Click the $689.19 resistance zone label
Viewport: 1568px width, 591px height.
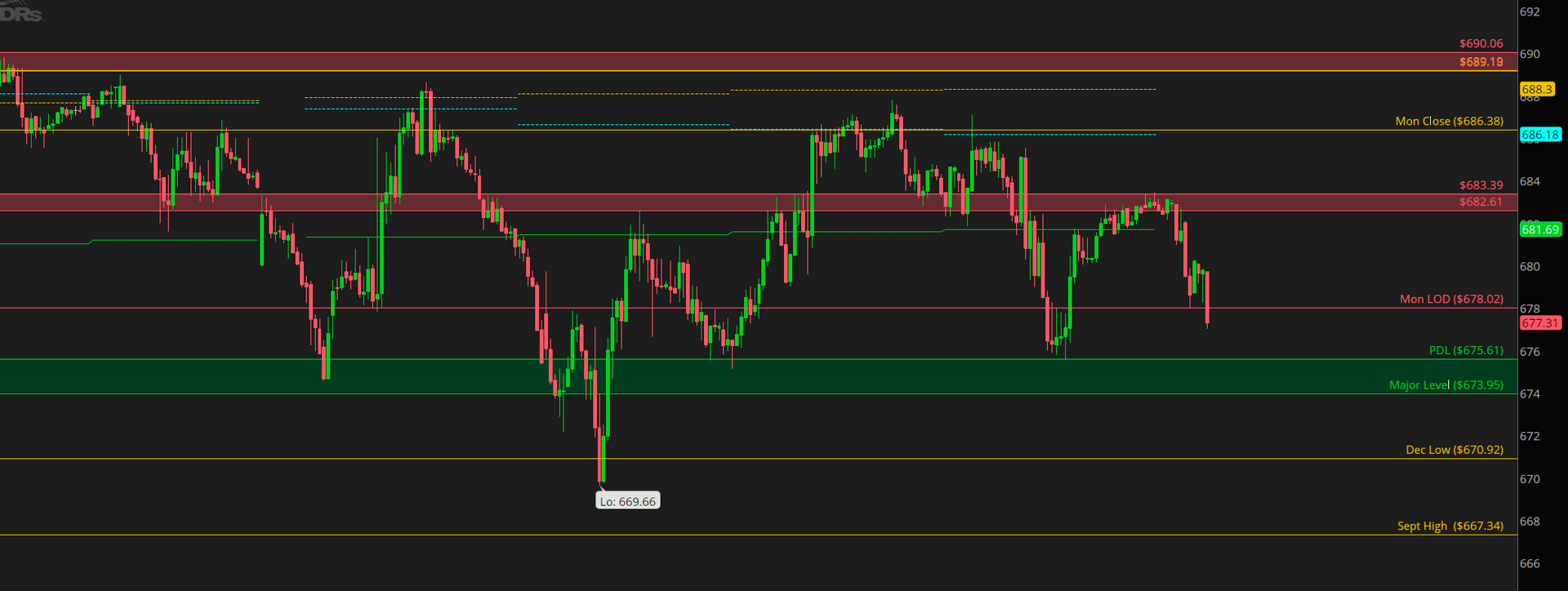[1481, 62]
